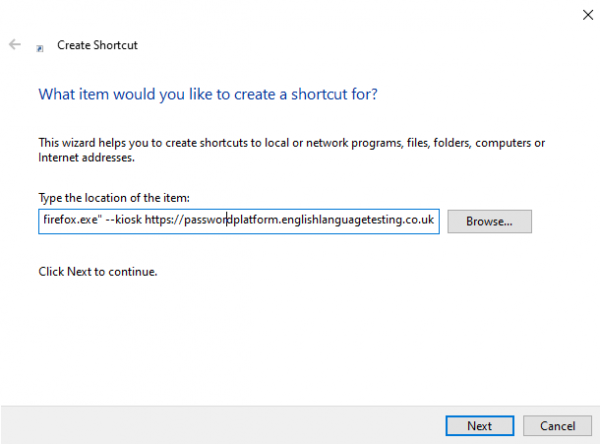Image resolution: width=600 pixels, height=444 pixels.
Task: Place cursor after ".co.uk" in the location field
Action: click(435, 220)
